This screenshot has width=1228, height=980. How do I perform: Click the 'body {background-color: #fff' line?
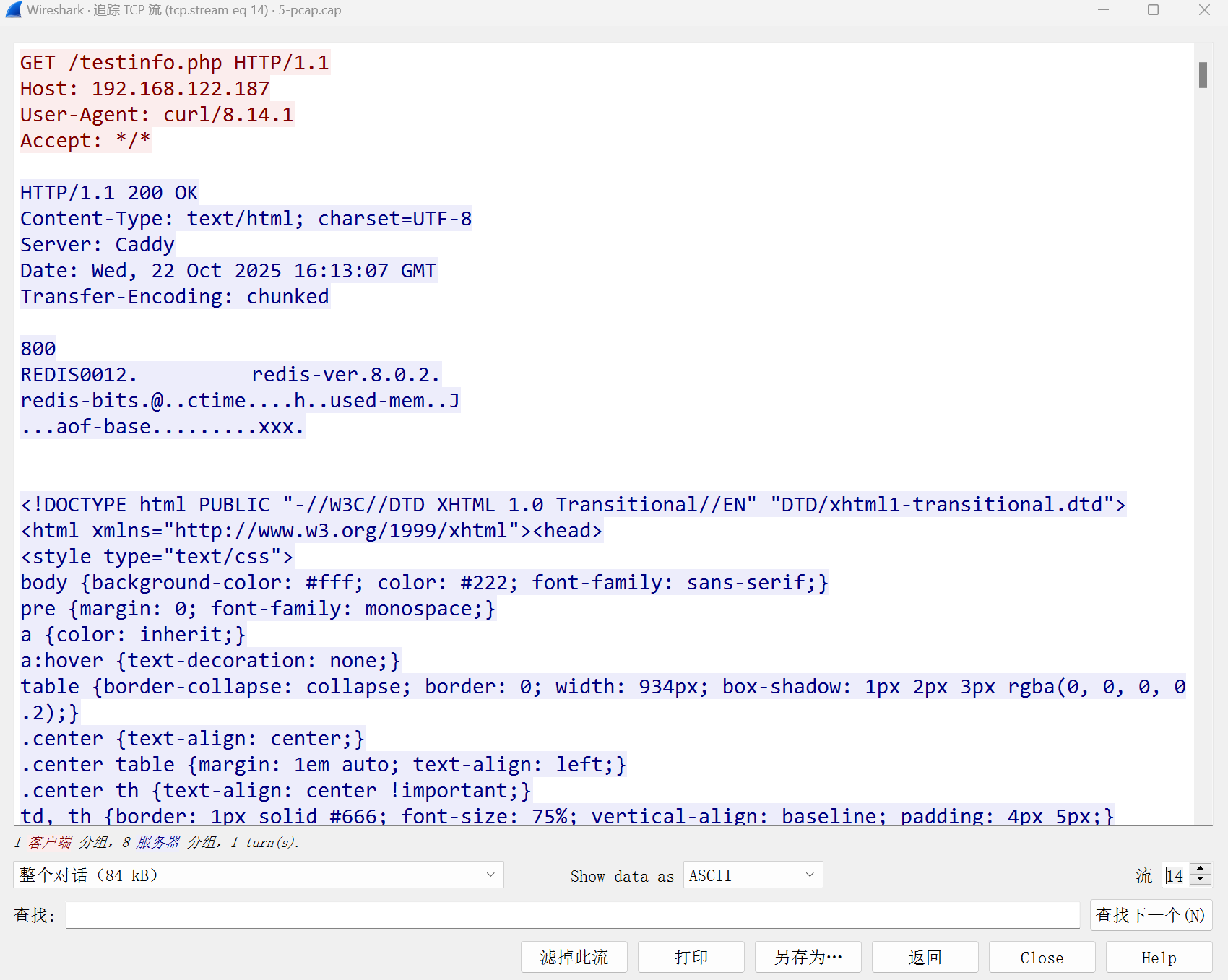pyautogui.click(x=425, y=583)
